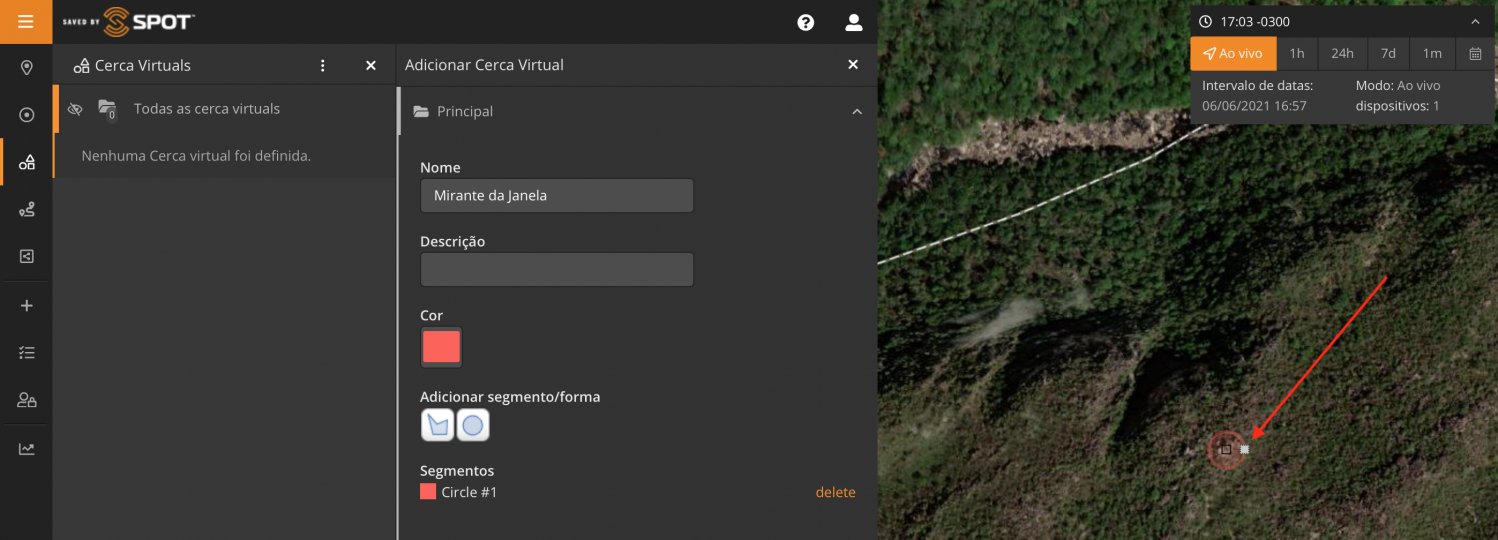Open the calendar date picker icon
This screenshot has width=1498, height=540.
(1474, 54)
